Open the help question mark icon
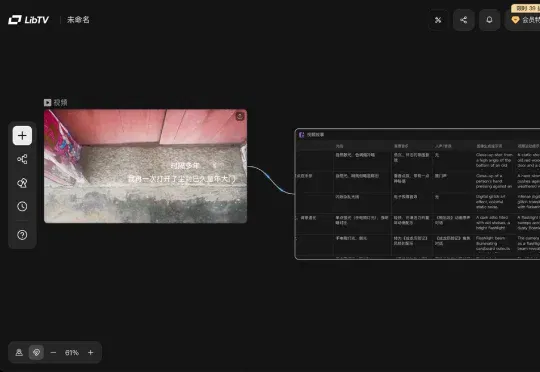The image size is (540, 372). 22,235
